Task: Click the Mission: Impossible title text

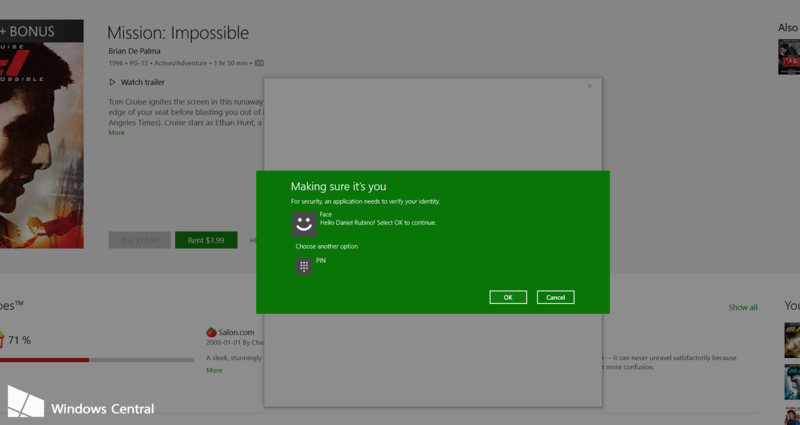Action: tap(178, 33)
